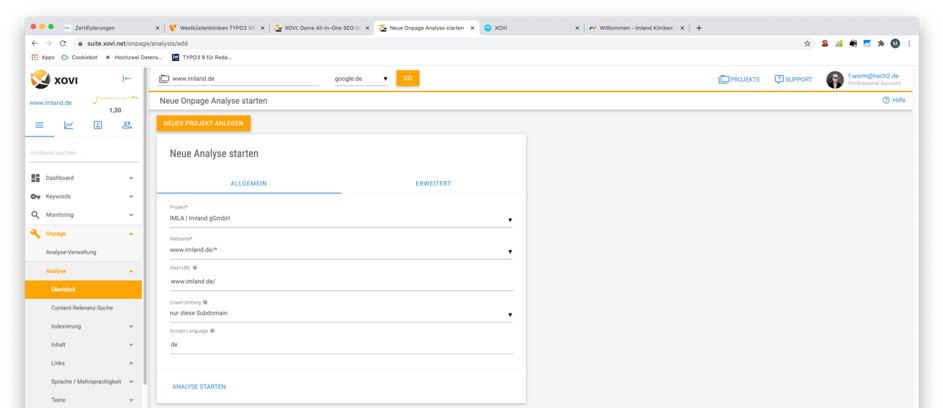Click the Accept-Language input field

click(340, 345)
